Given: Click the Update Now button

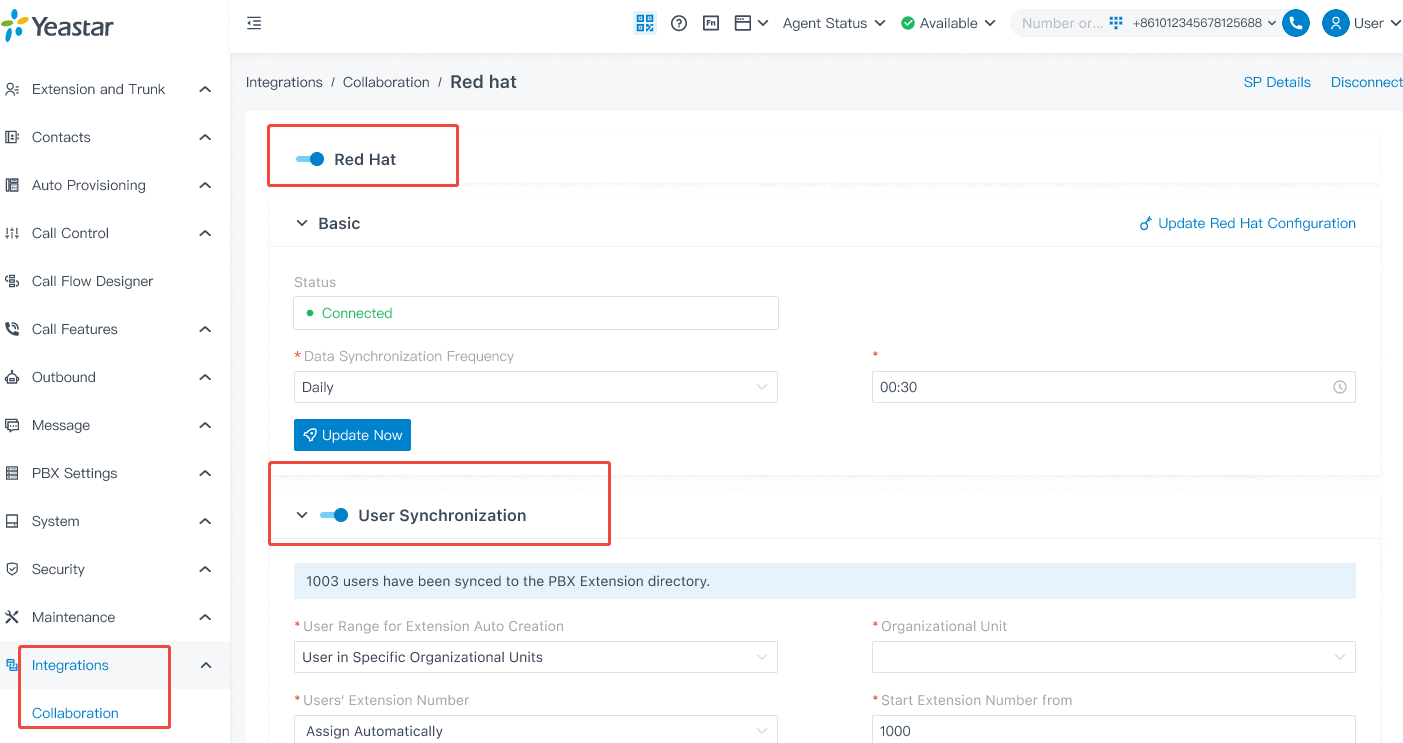Looking at the screenshot, I should tap(352, 435).
